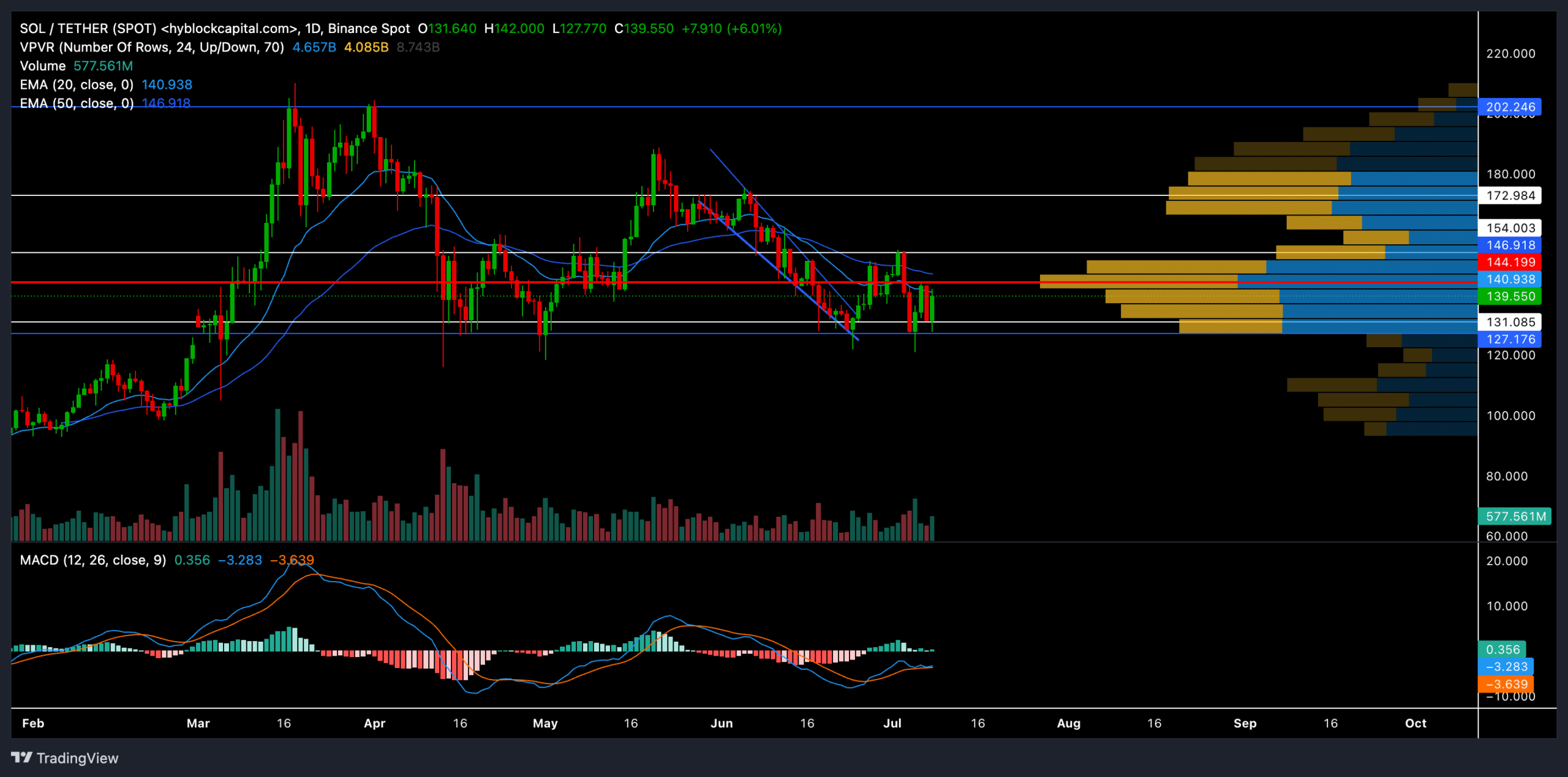This screenshot has height=777, width=1568.
Task: Click the 140.938 EMA price label
Action: (1510, 279)
